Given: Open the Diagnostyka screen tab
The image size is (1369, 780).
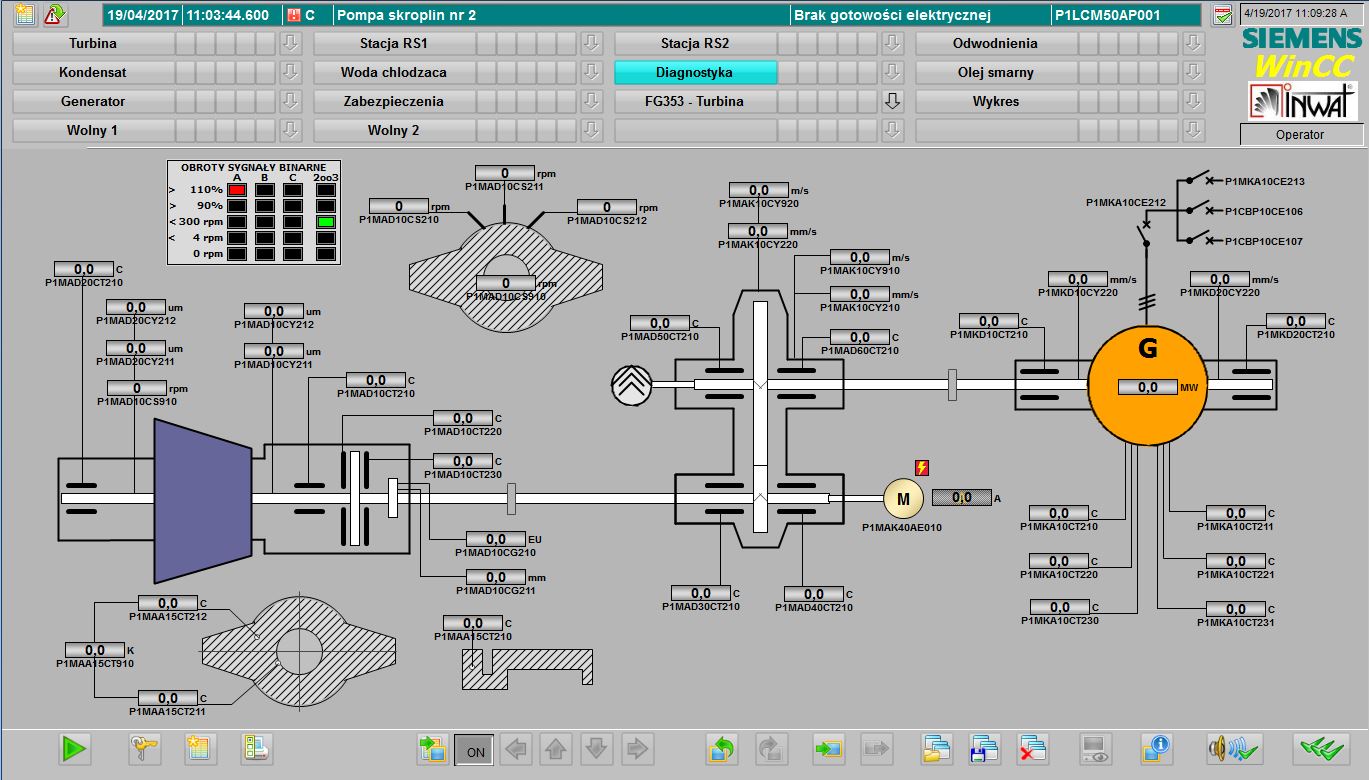Looking at the screenshot, I should pos(694,72).
